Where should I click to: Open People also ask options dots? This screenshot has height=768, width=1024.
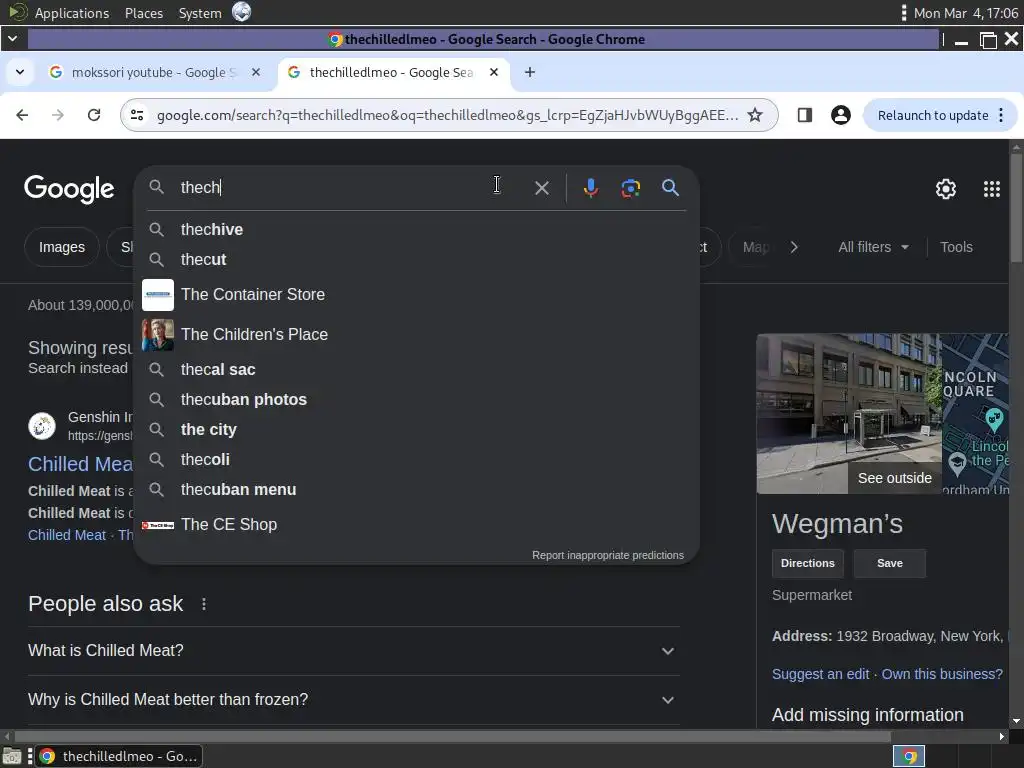[x=204, y=604]
